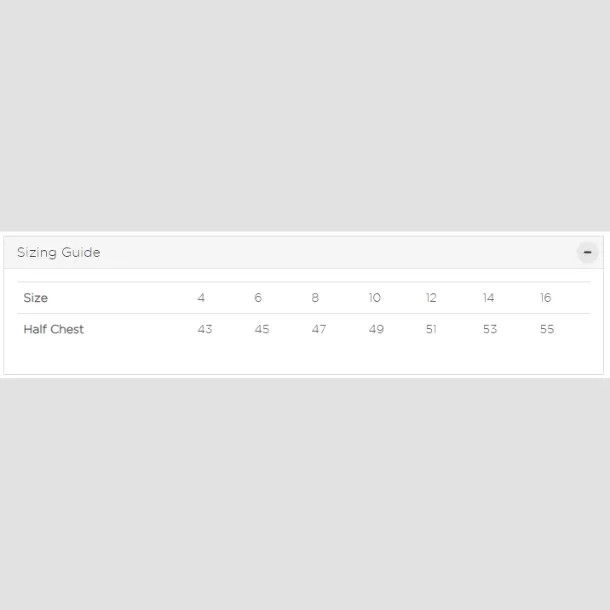Click half chest value 55
This screenshot has height=610, width=610.
coord(547,329)
